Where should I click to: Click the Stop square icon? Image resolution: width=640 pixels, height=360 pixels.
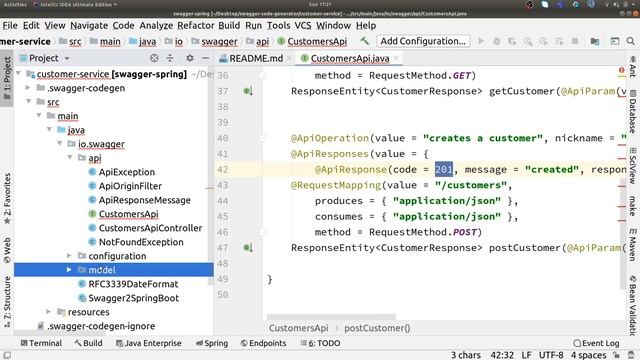pyautogui.click(x=575, y=41)
